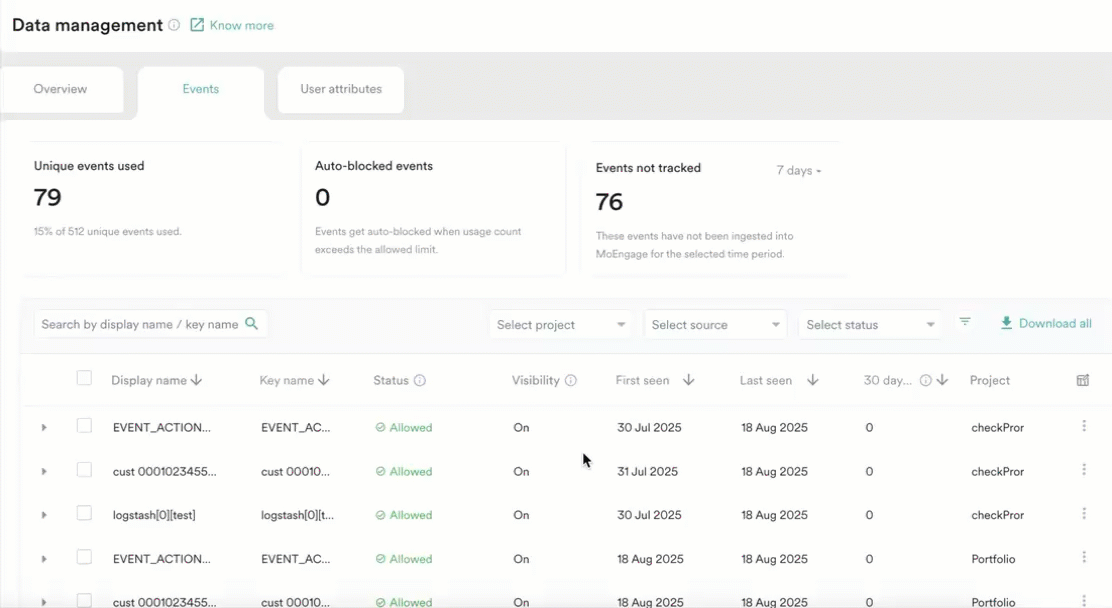Expand the logstash[0][test] row
This screenshot has width=1112, height=608.
coord(44,515)
